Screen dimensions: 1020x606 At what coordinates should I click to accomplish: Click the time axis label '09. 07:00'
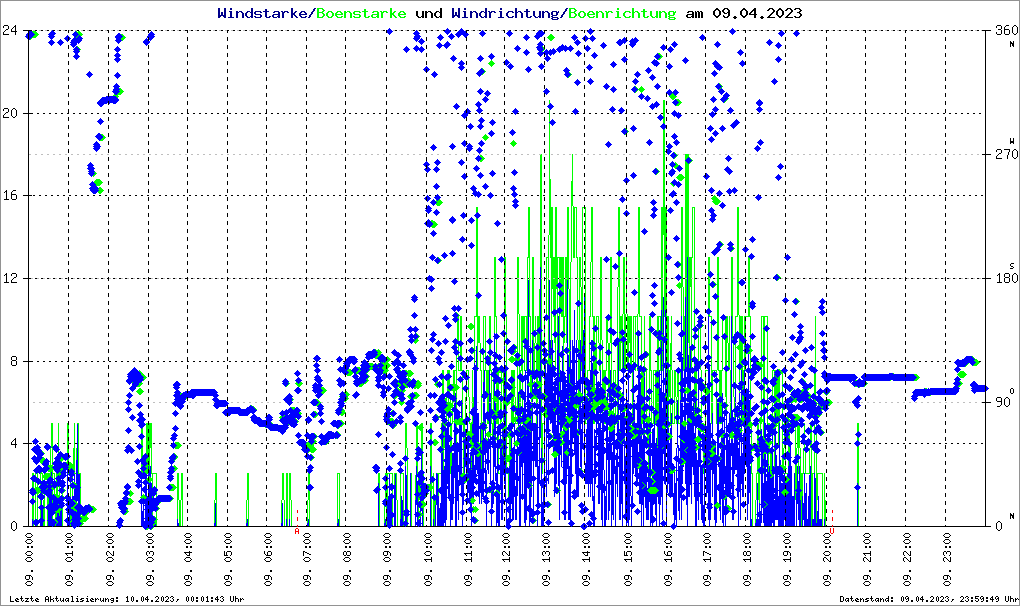(x=308, y=560)
